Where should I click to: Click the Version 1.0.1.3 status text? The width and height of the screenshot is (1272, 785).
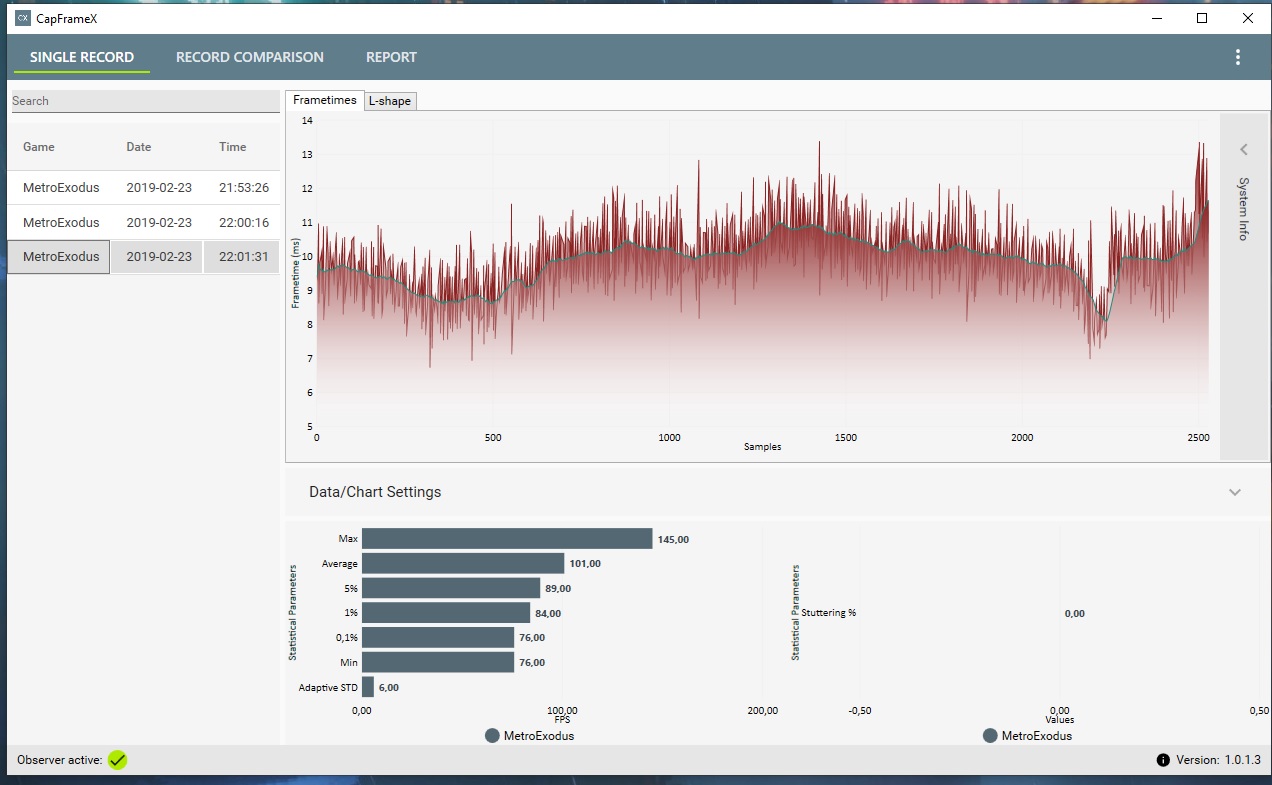pyautogui.click(x=1219, y=760)
